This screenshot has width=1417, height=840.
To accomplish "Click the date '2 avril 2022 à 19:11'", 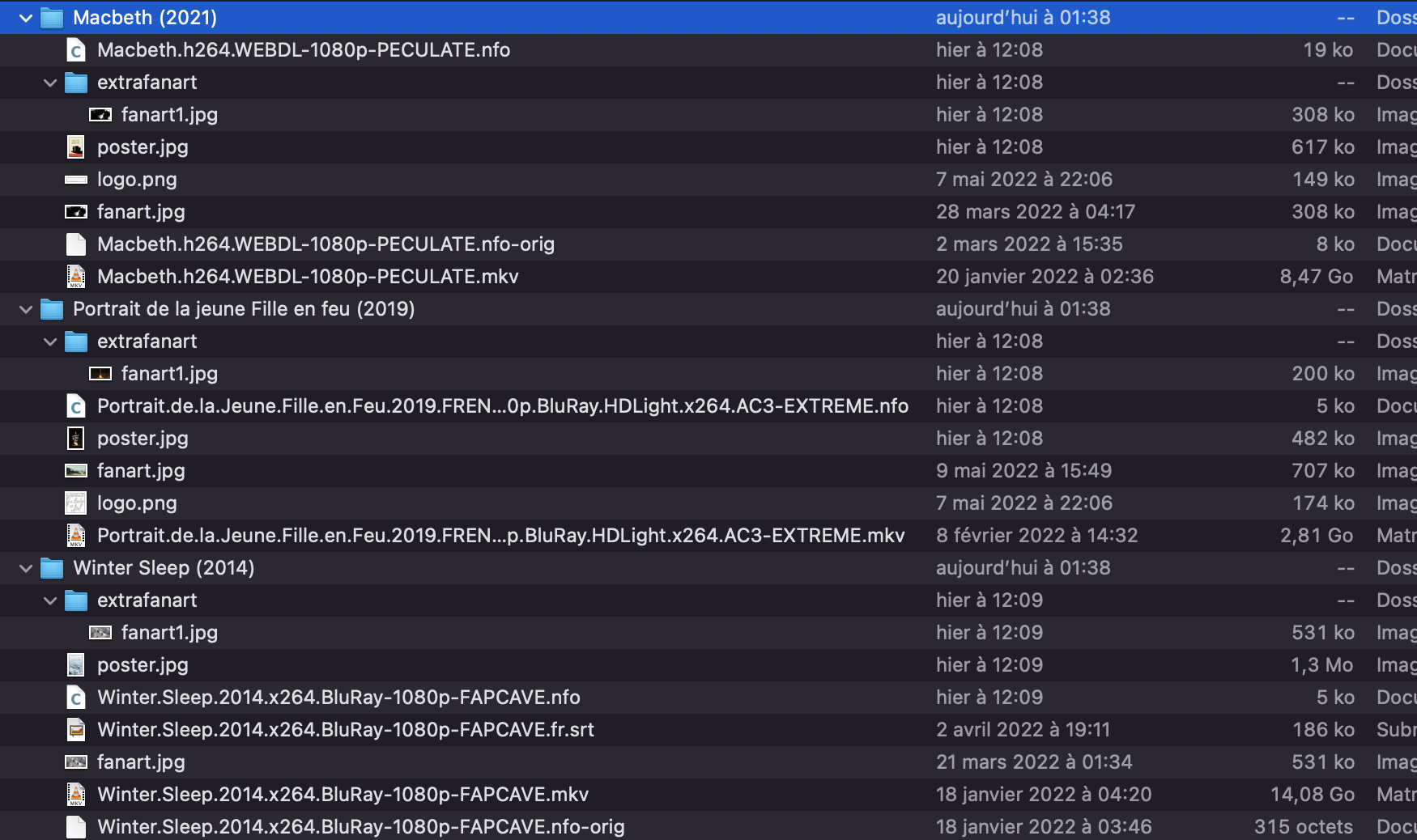I will coord(1023,730).
